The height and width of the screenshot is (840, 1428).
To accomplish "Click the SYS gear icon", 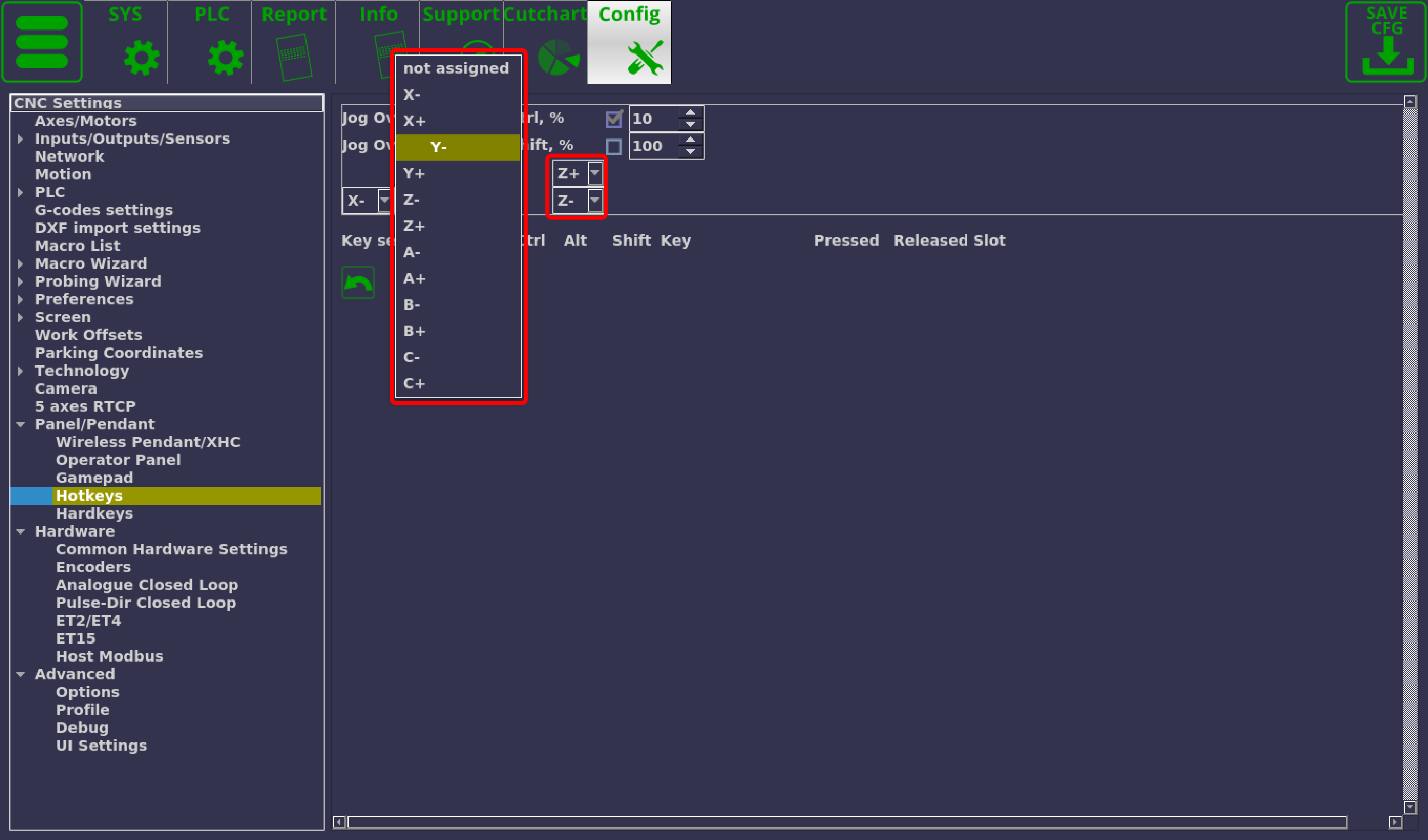I will [141, 57].
